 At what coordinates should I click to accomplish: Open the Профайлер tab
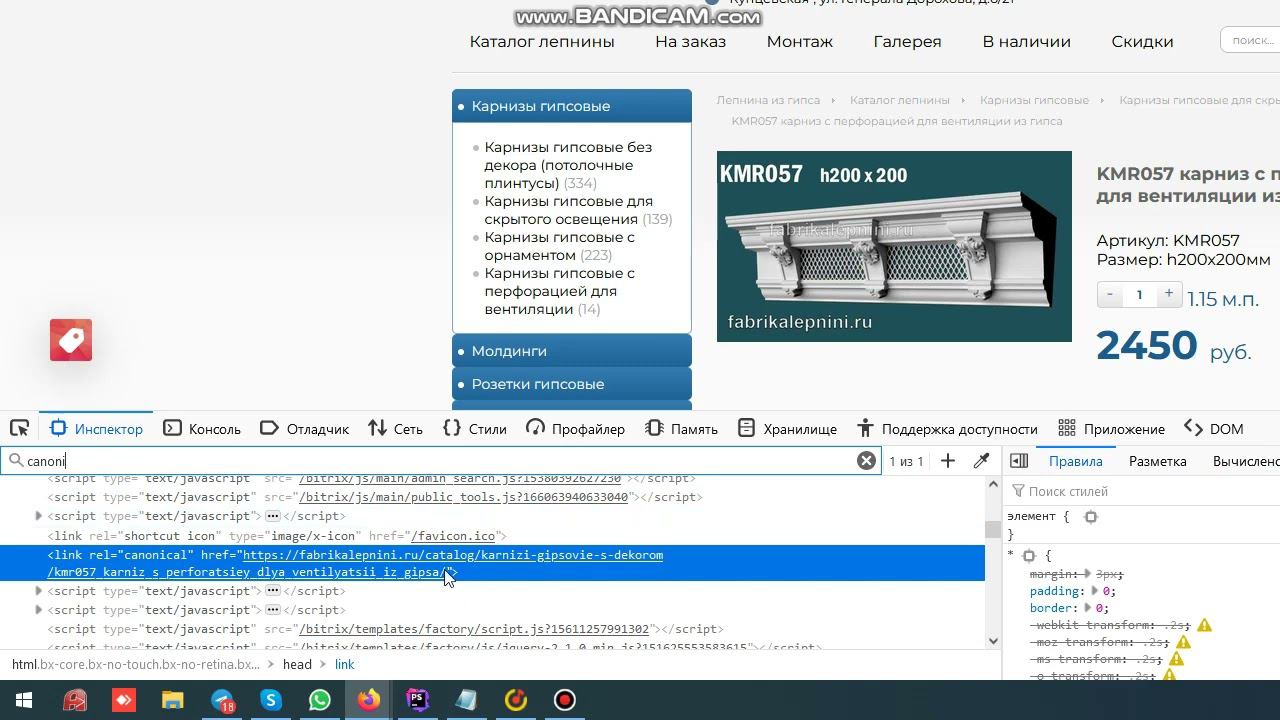[x=575, y=428]
